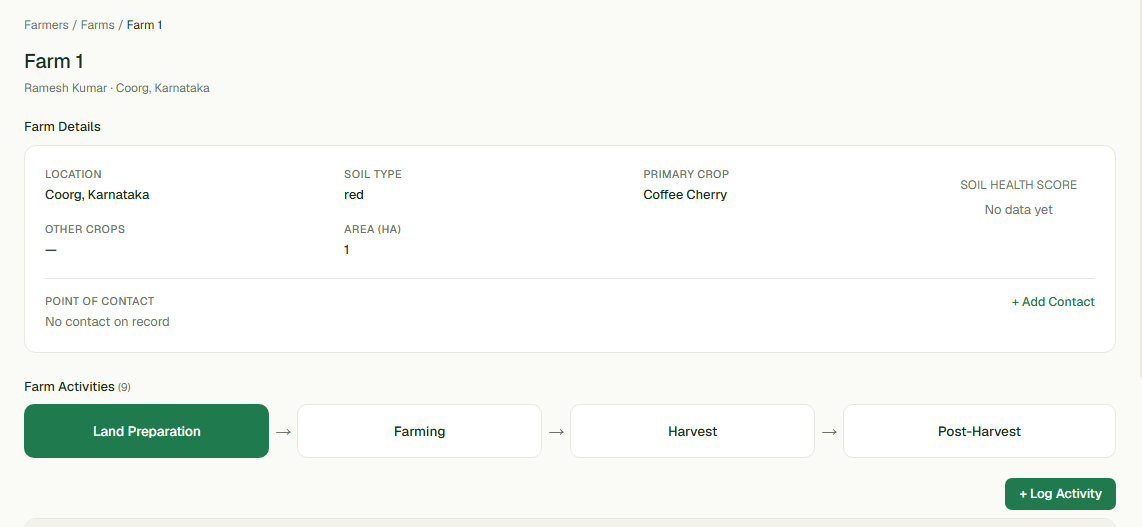Open the Farmers breadcrumb link
Screen dimensions: 1142x527
(x=46, y=25)
